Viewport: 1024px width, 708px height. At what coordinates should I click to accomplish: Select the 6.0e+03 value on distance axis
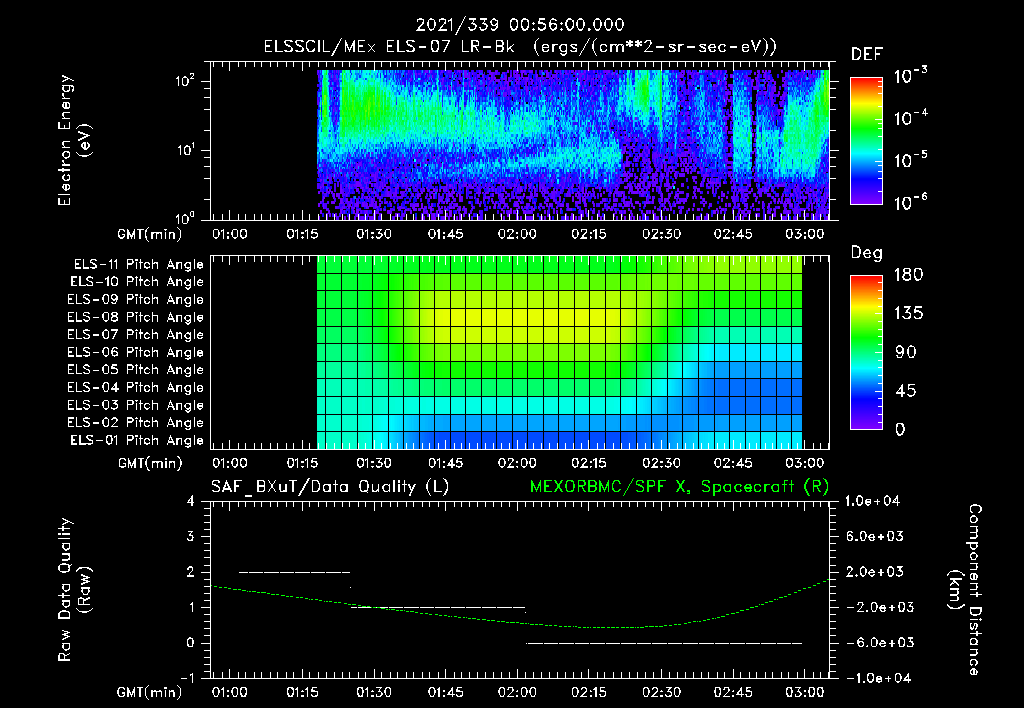click(874, 536)
